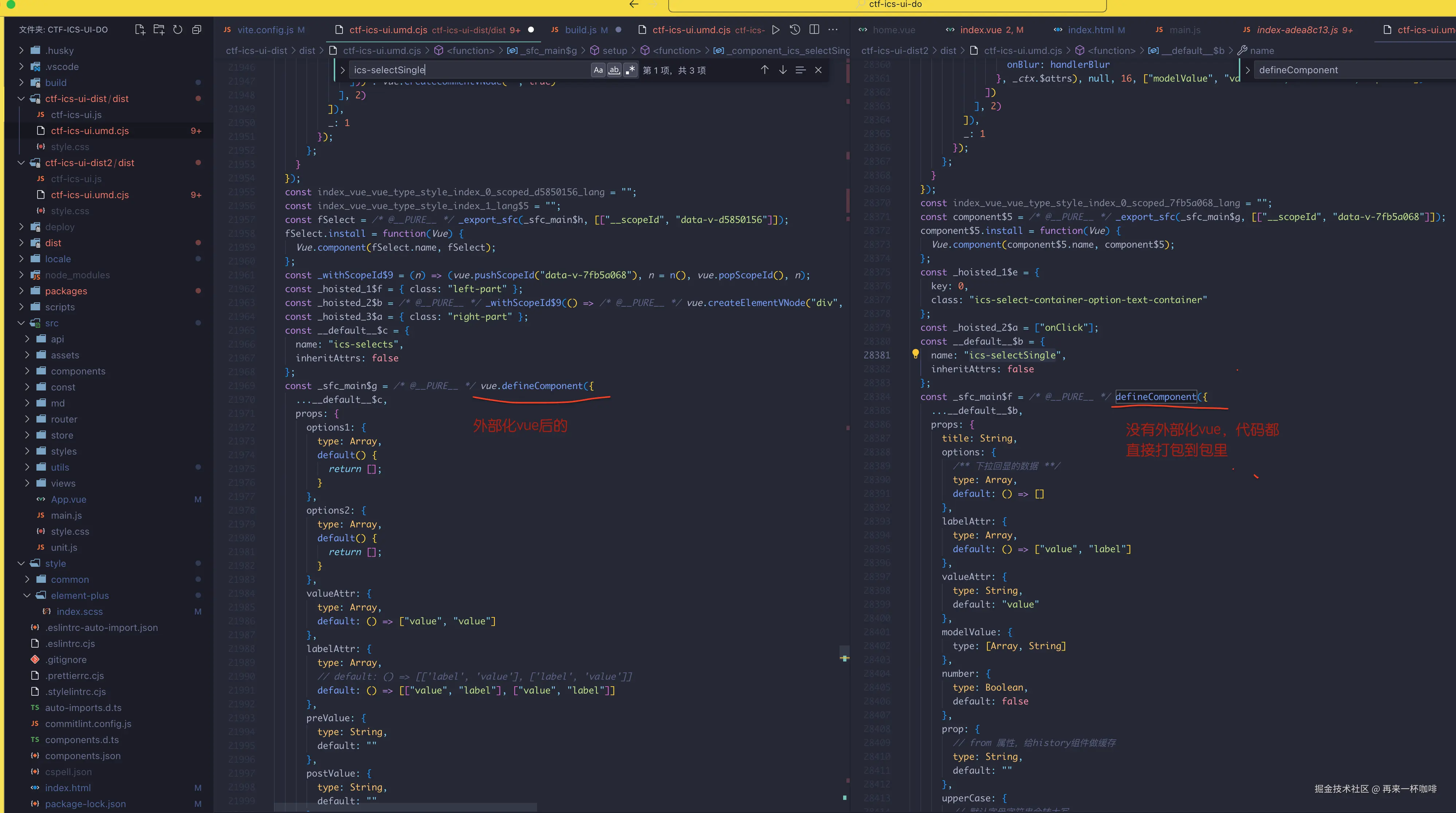Expand replace field in find widget
This screenshot has width=1456, height=813.
click(343, 70)
